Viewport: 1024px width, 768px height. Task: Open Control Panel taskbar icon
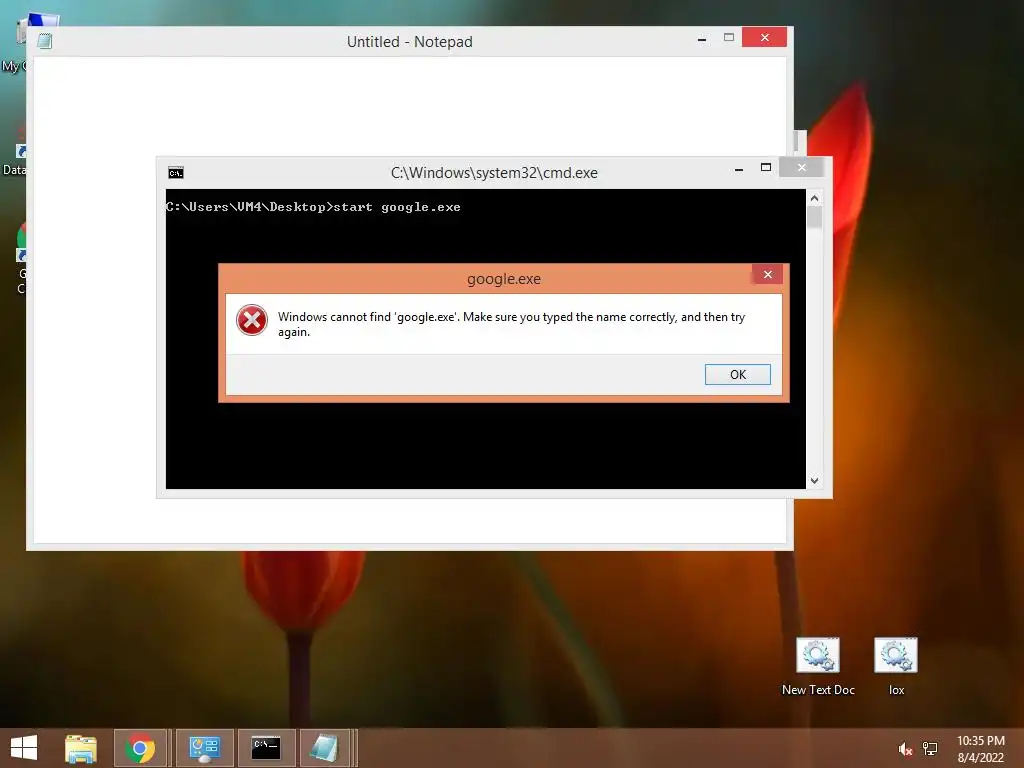click(204, 748)
